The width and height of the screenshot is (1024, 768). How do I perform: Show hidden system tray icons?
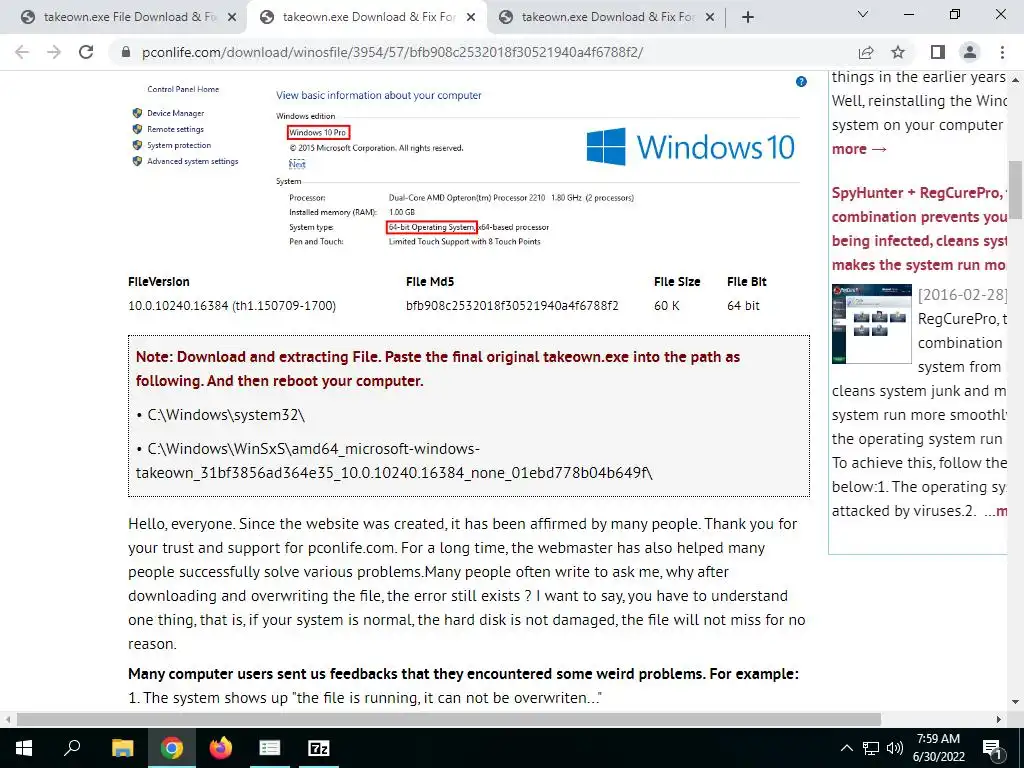(x=846, y=748)
